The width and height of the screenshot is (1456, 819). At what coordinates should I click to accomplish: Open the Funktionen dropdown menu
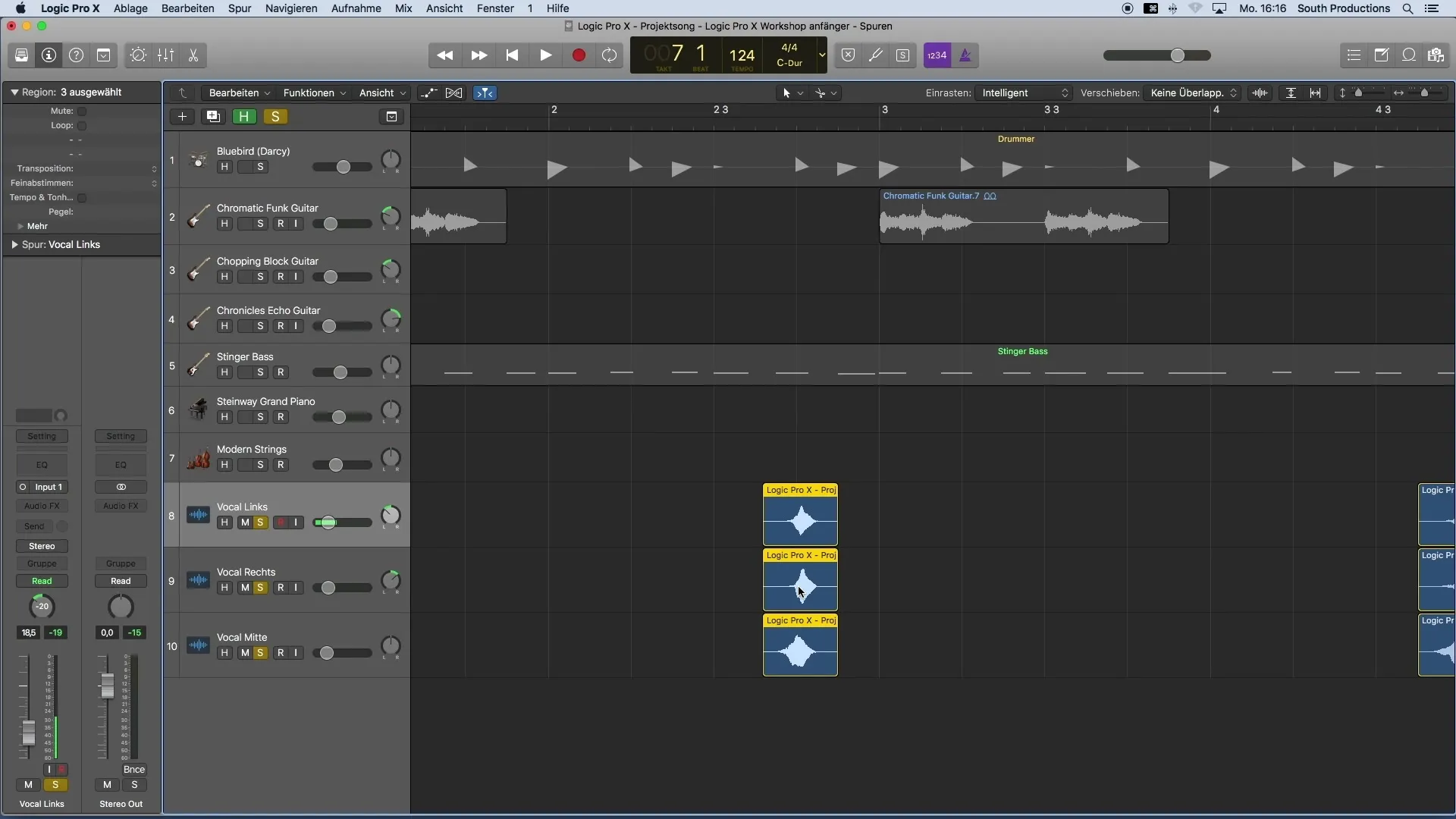pos(314,93)
